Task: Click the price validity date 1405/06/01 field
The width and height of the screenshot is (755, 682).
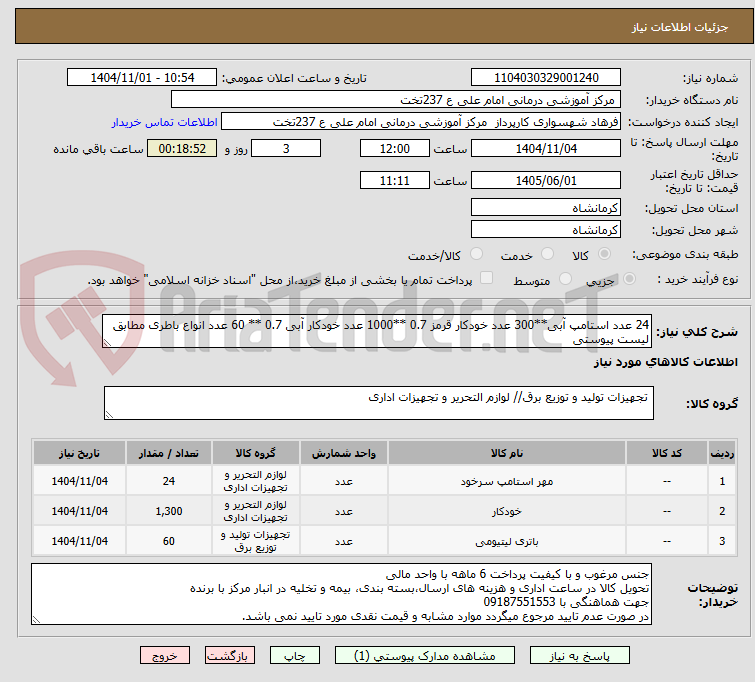Action: [x=546, y=181]
